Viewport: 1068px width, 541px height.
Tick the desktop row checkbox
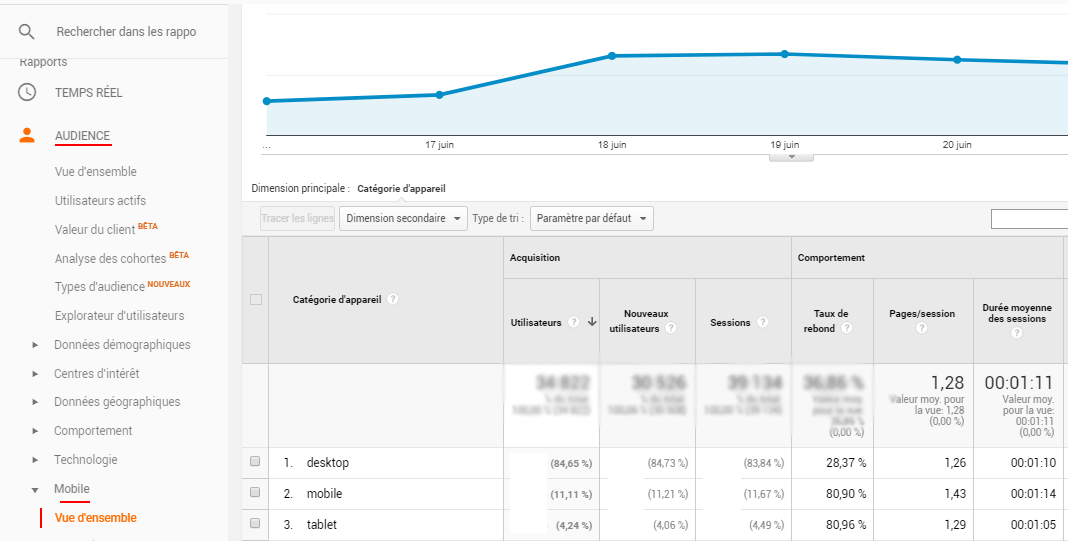click(255, 461)
